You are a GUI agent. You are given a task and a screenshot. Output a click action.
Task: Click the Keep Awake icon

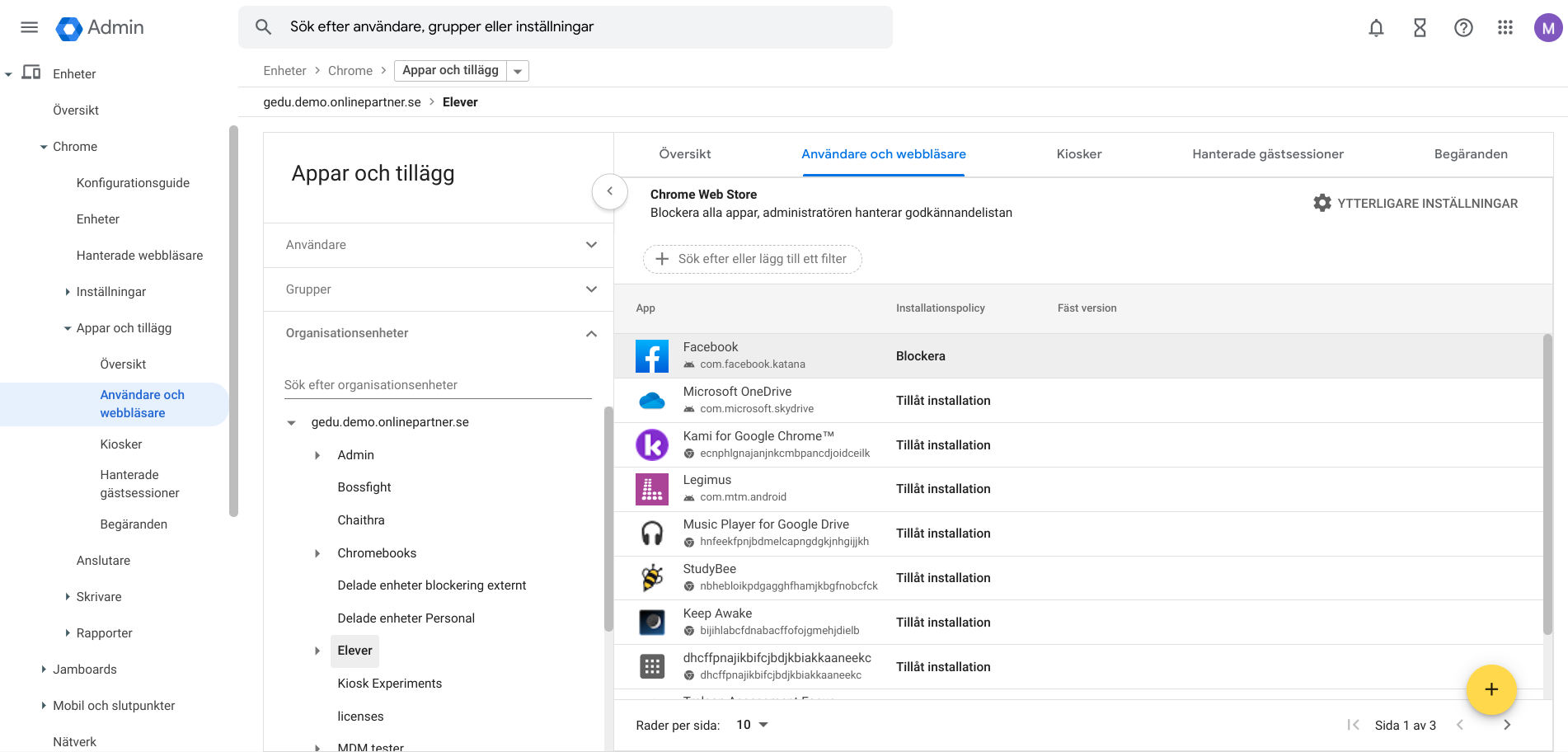coord(652,623)
